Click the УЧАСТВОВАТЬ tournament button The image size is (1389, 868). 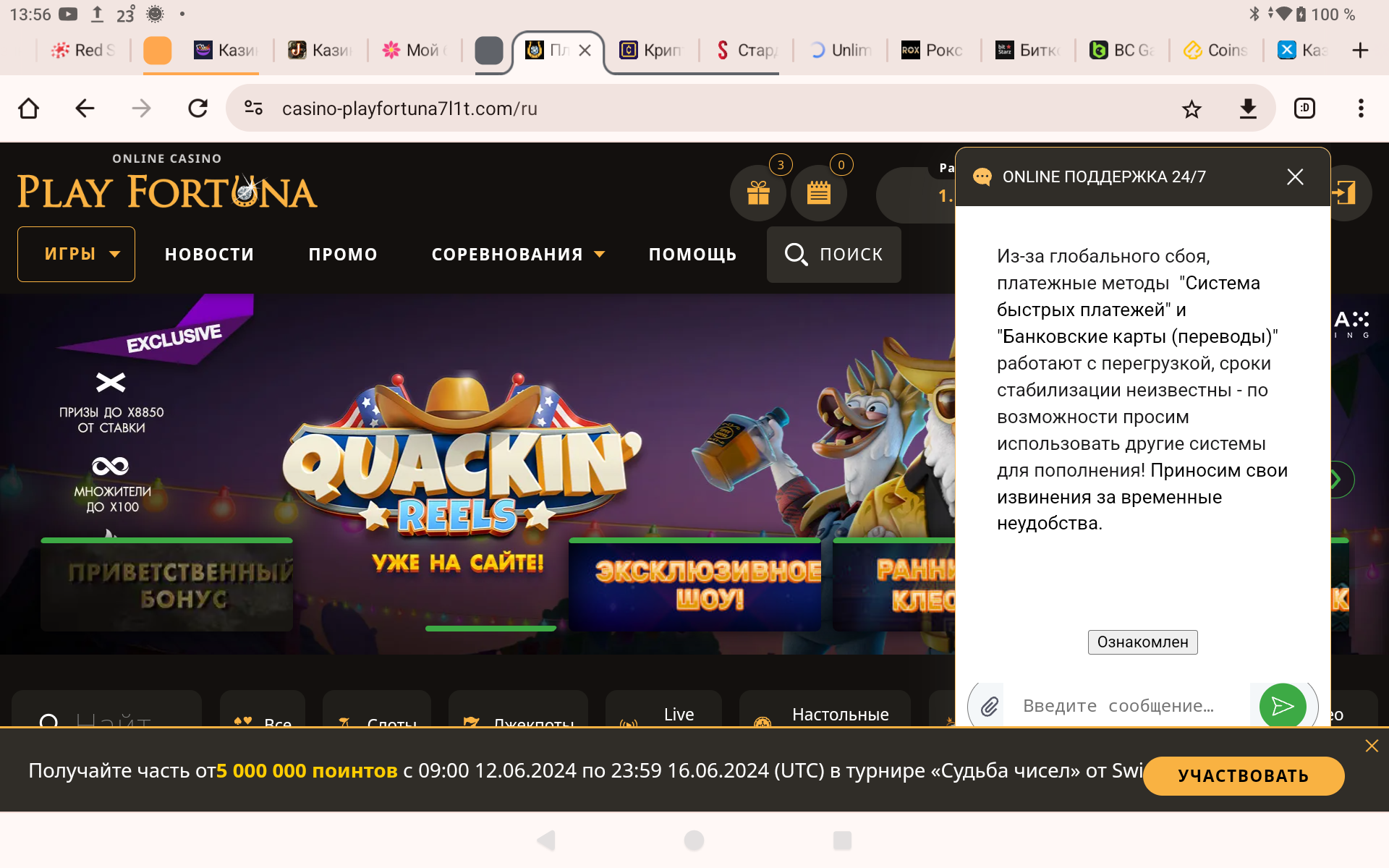click(x=1243, y=776)
